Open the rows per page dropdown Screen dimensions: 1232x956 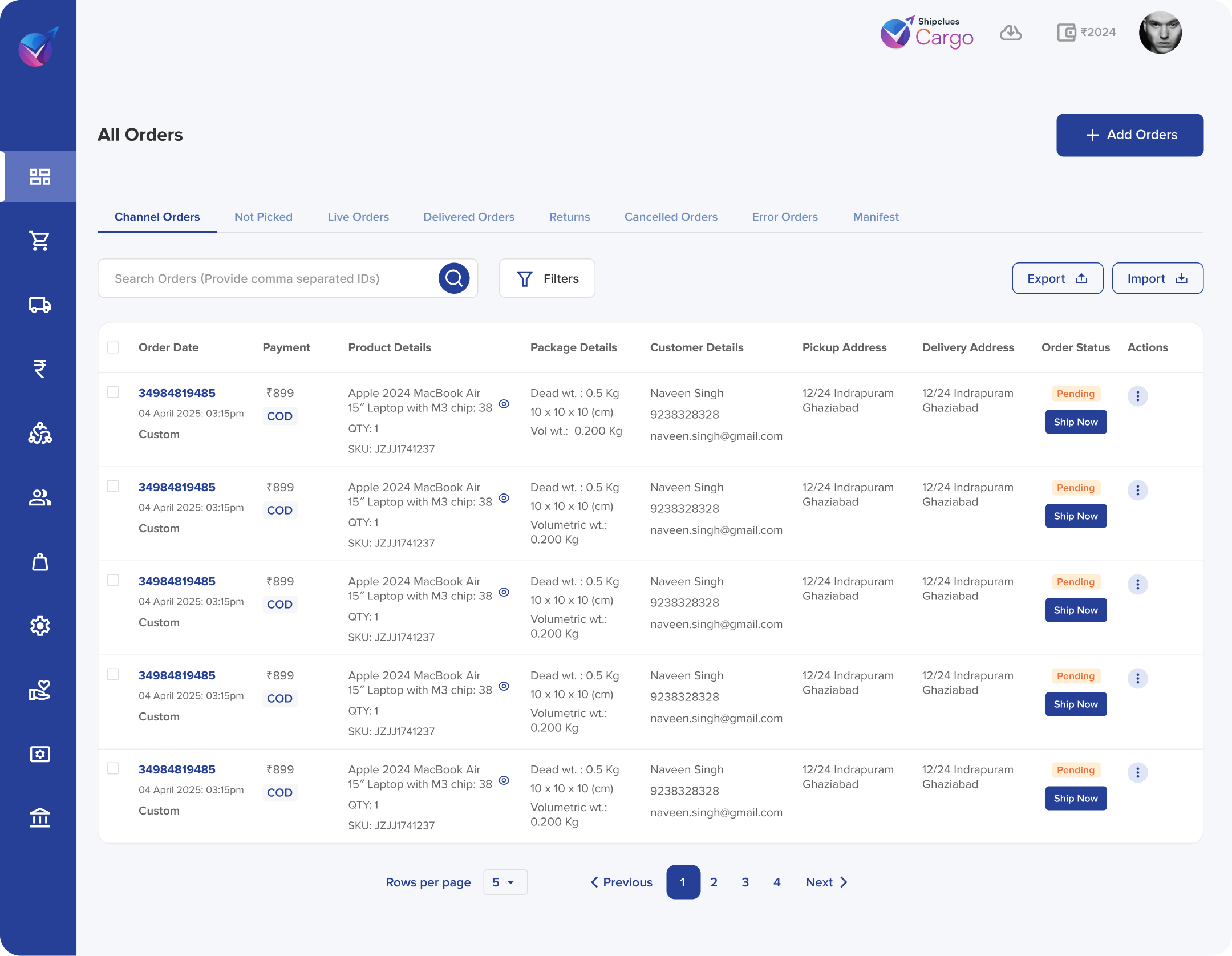(x=505, y=882)
